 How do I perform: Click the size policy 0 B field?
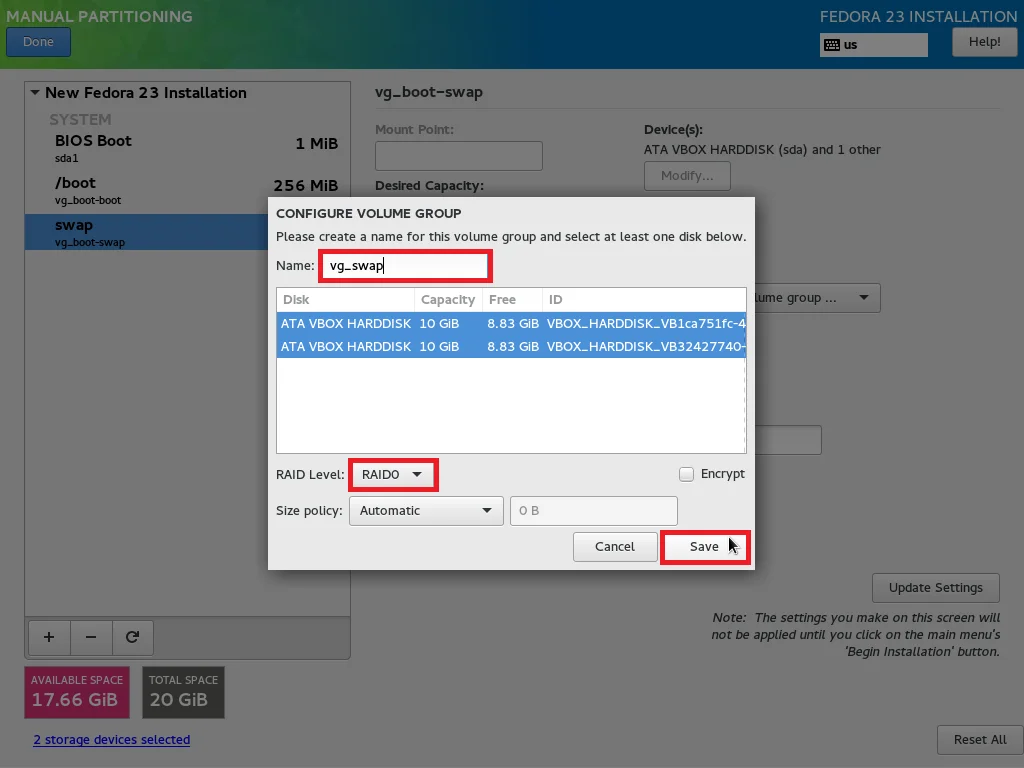pyautogui.click(x=594, y=511)
